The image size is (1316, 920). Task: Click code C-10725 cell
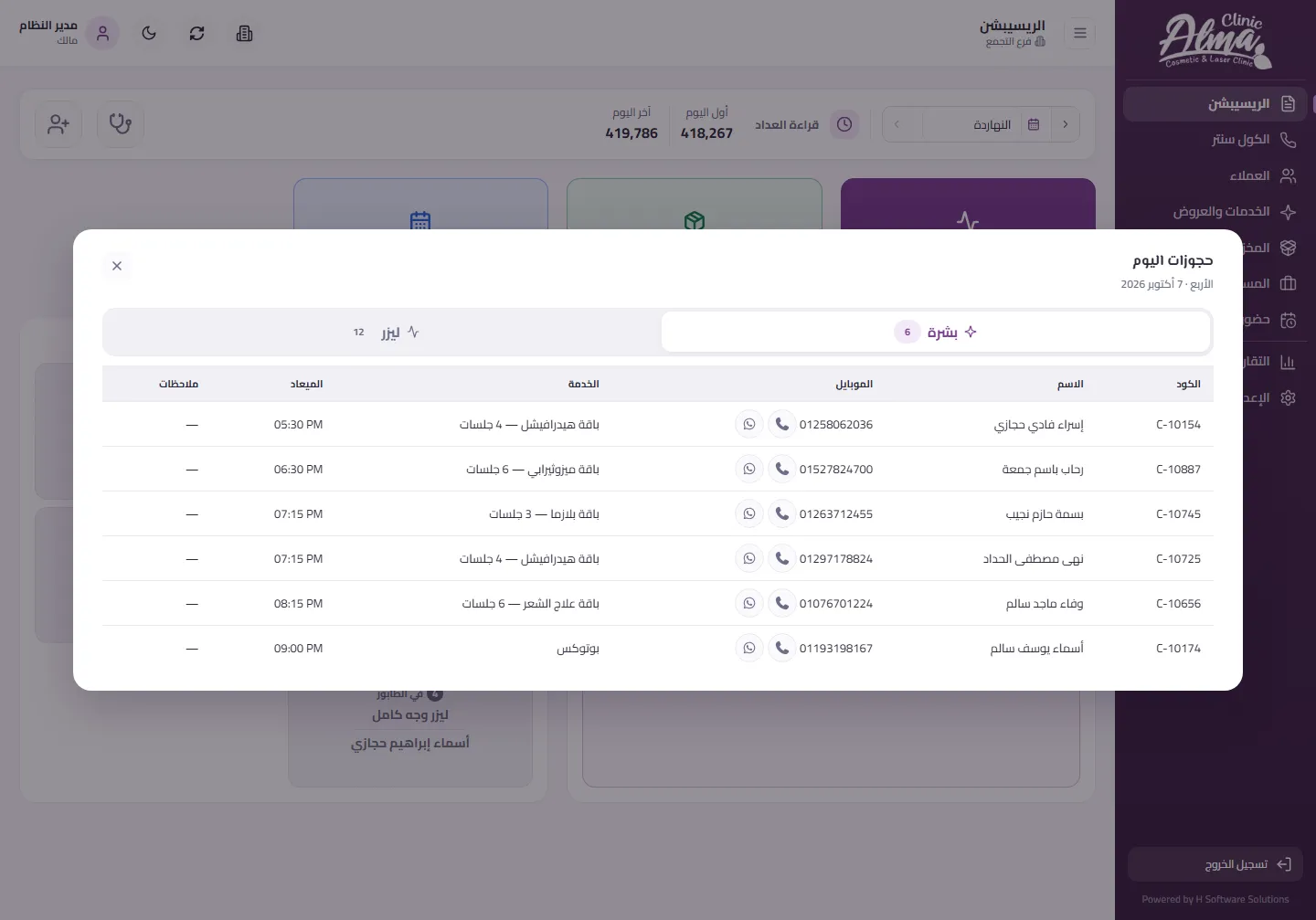click(x=1178, y=559)
